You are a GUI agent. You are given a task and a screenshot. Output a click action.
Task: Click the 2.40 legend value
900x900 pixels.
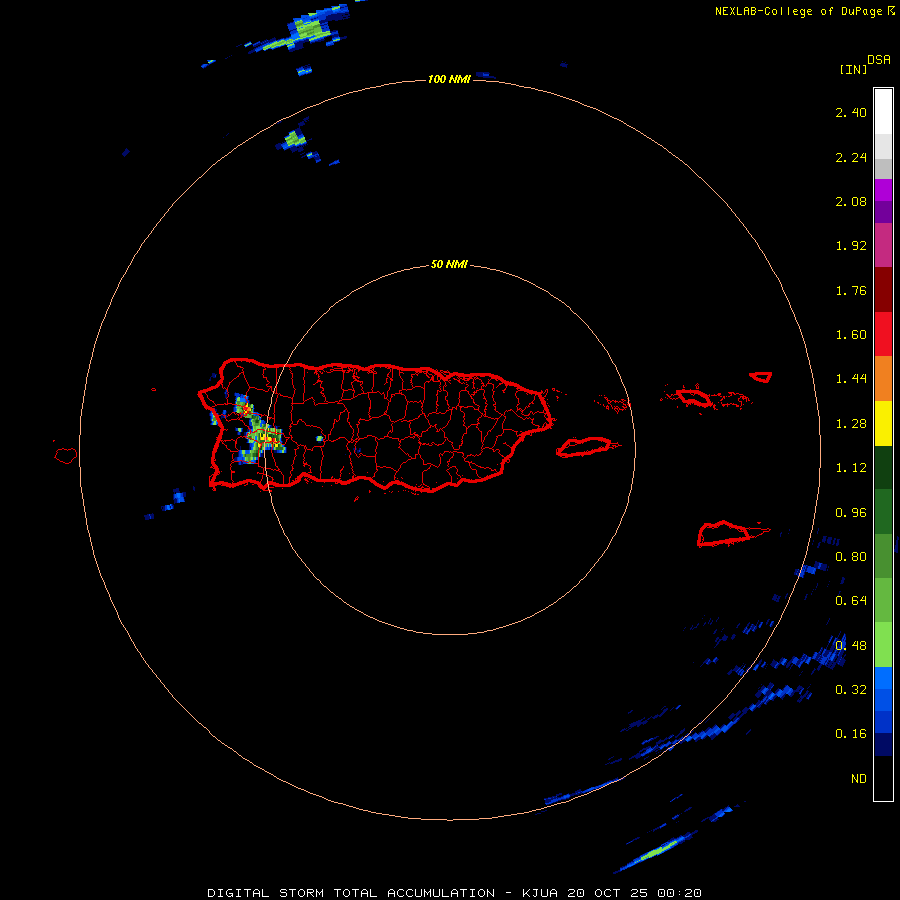(x=851, y=112)
